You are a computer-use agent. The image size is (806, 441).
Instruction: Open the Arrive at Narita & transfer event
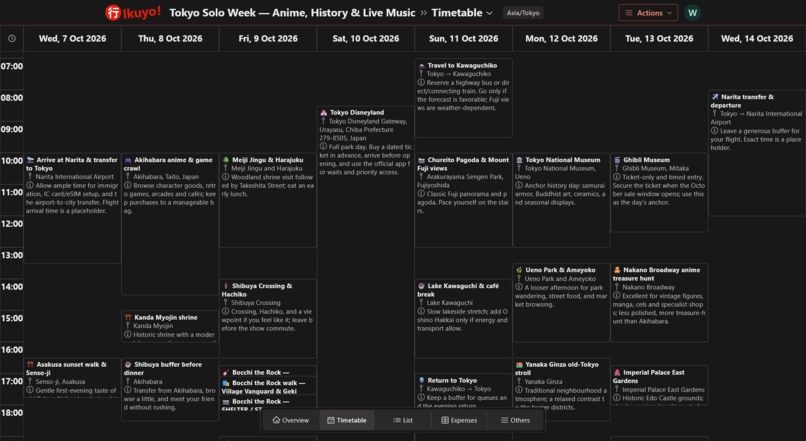[x=72, y=208]
